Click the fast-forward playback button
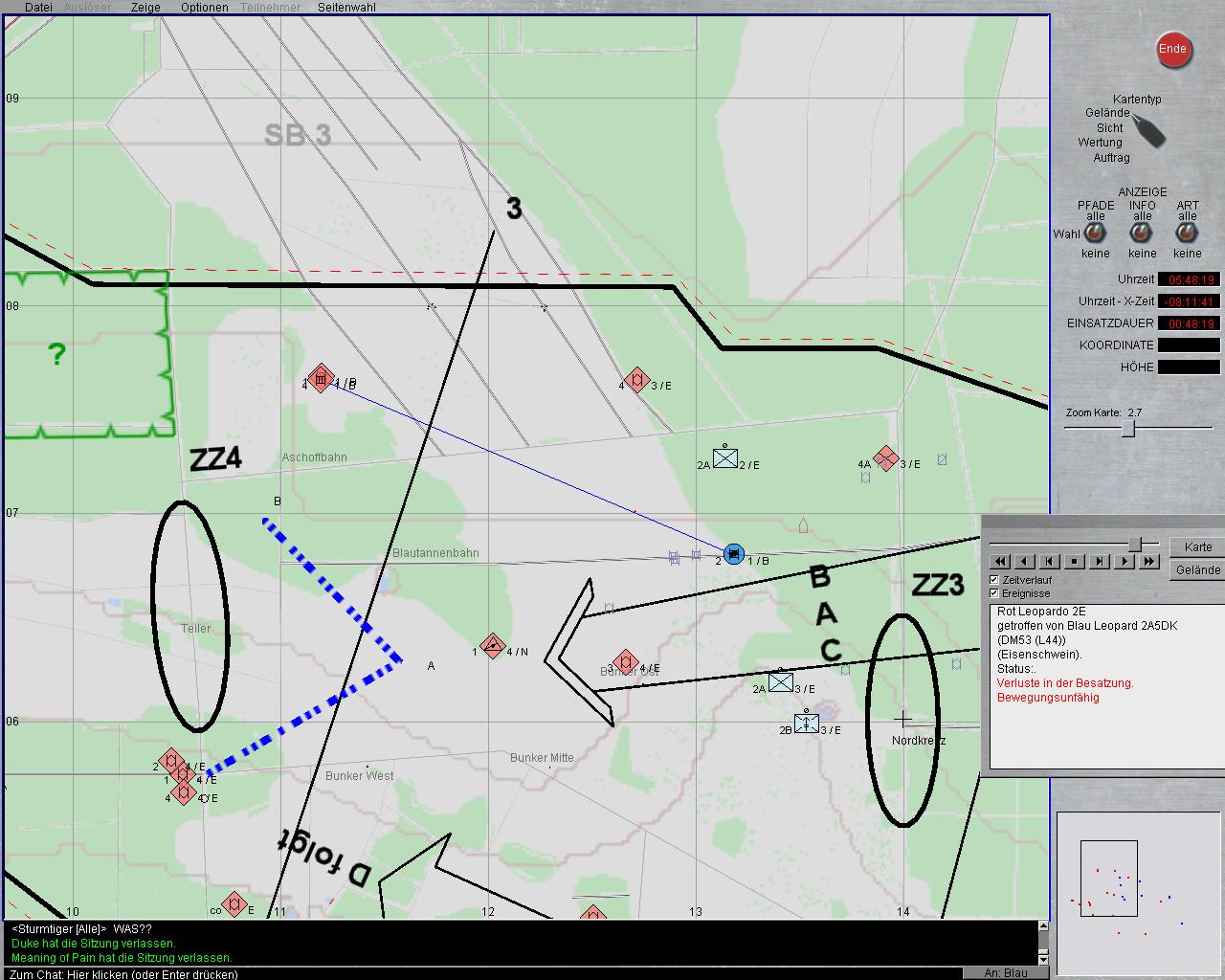Viewport: 1225px width, 980px height. [1150, 562]
